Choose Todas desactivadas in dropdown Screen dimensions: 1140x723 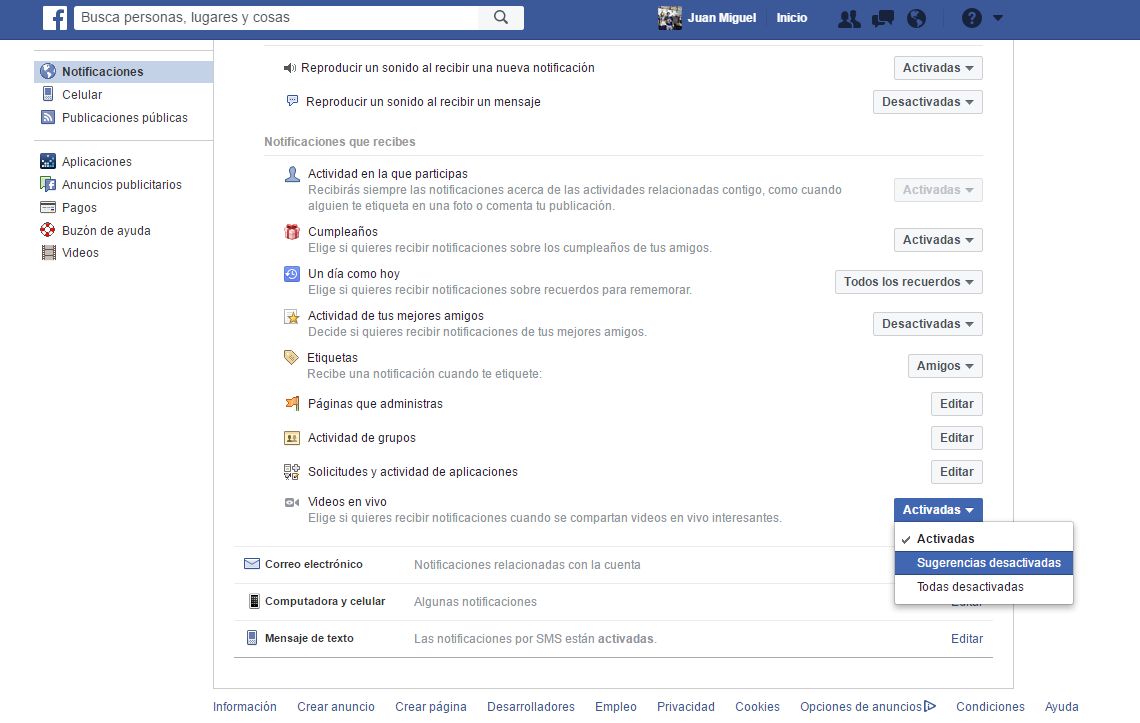pyautogui.click(x=970, y=587)
